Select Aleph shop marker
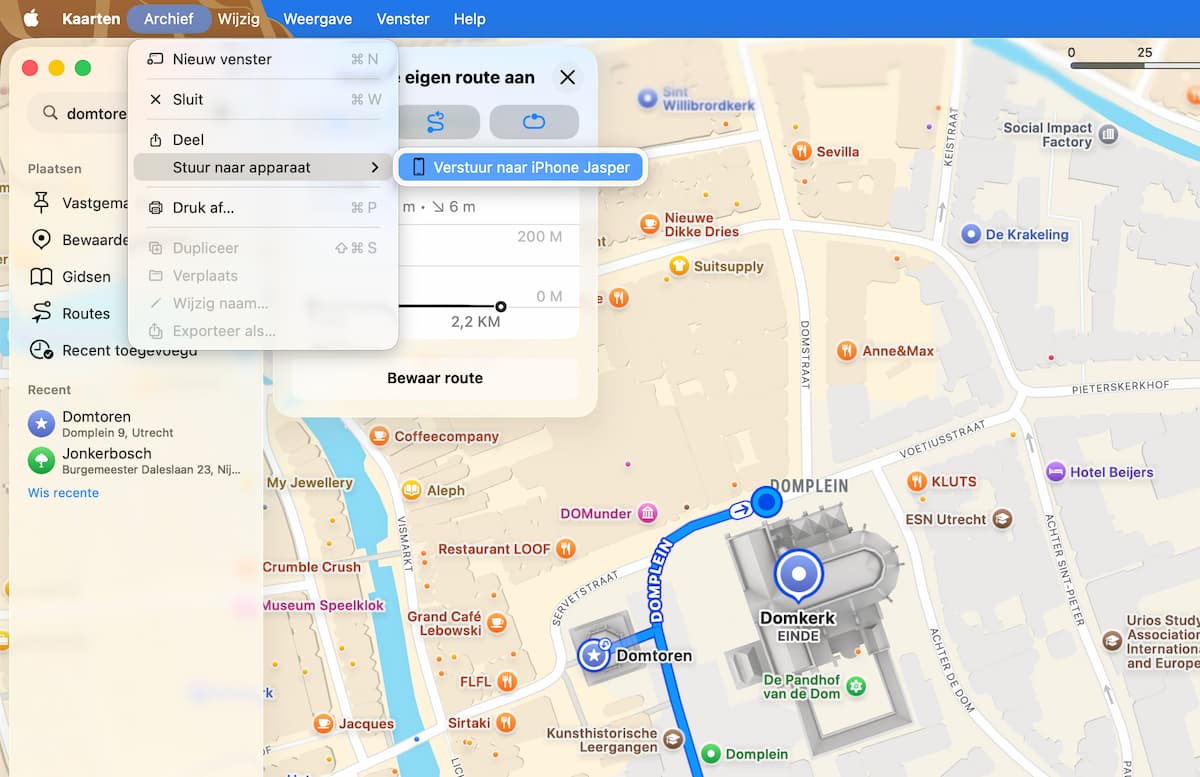 tap(411, 490)
